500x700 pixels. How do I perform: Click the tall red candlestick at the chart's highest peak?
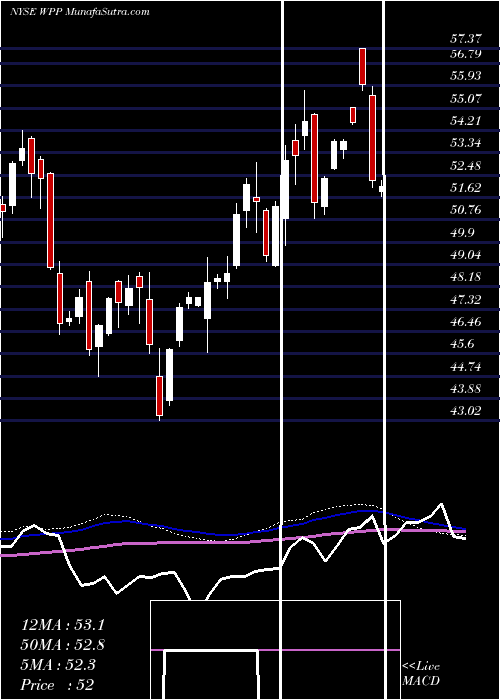(x=362, y=69)
